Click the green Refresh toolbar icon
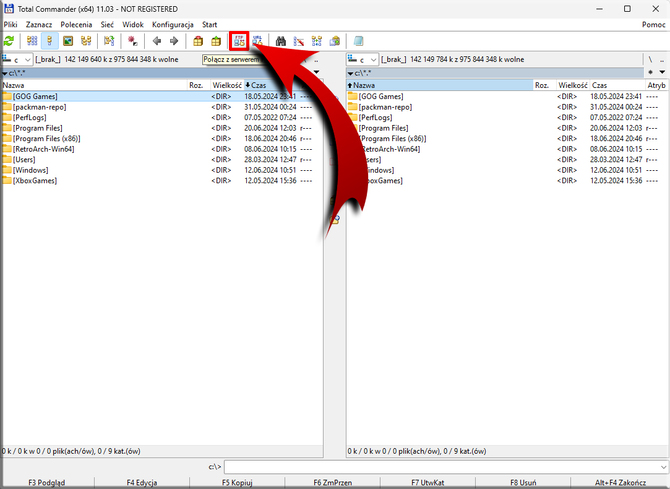The height and width of the screenshot is (489, 670). coord(9,41)
